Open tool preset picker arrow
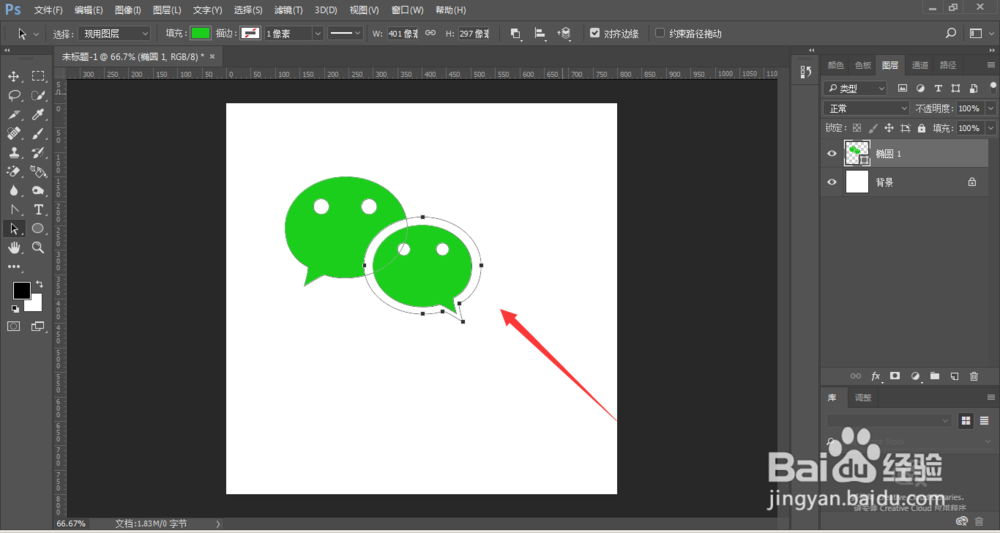Viewport: 1000px width, 533px height. (36, 34)
